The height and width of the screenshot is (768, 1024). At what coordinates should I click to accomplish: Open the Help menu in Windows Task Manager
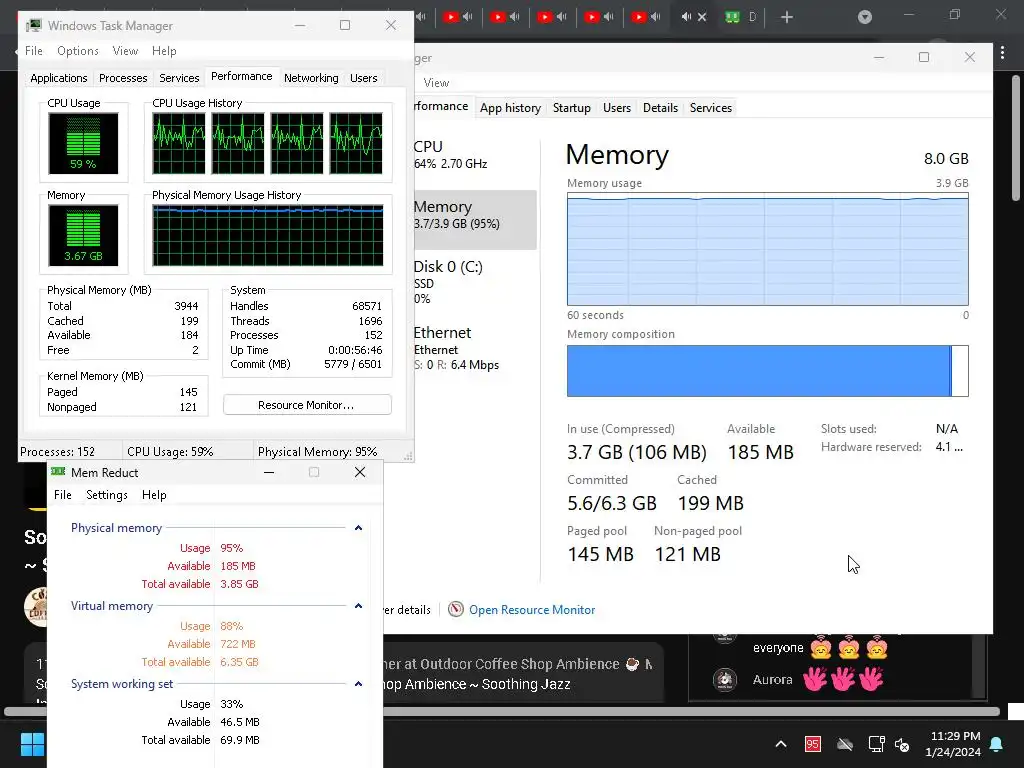pyautogui.click(x=164, y=51)
